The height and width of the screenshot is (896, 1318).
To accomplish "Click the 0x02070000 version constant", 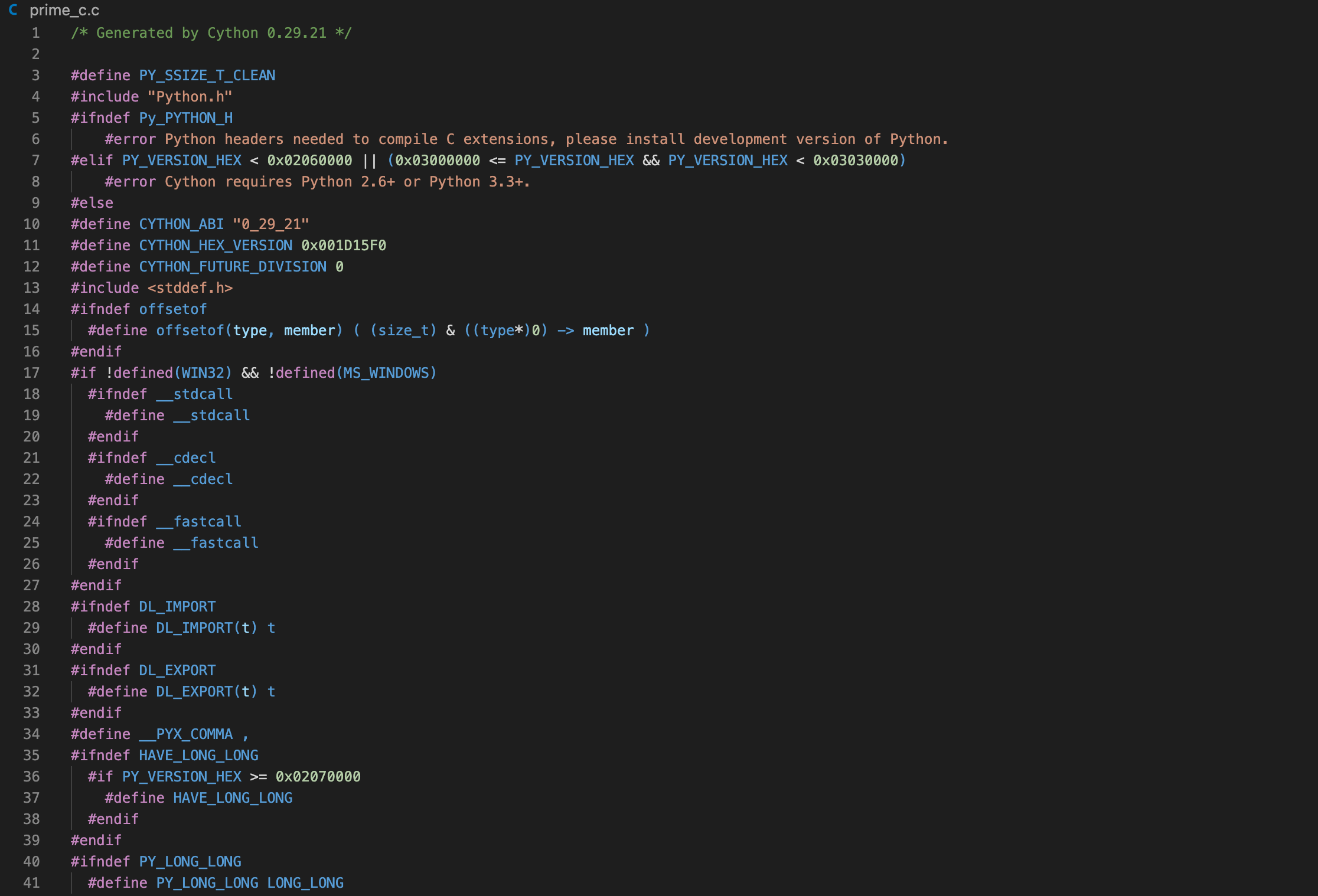I will point(318,777).
